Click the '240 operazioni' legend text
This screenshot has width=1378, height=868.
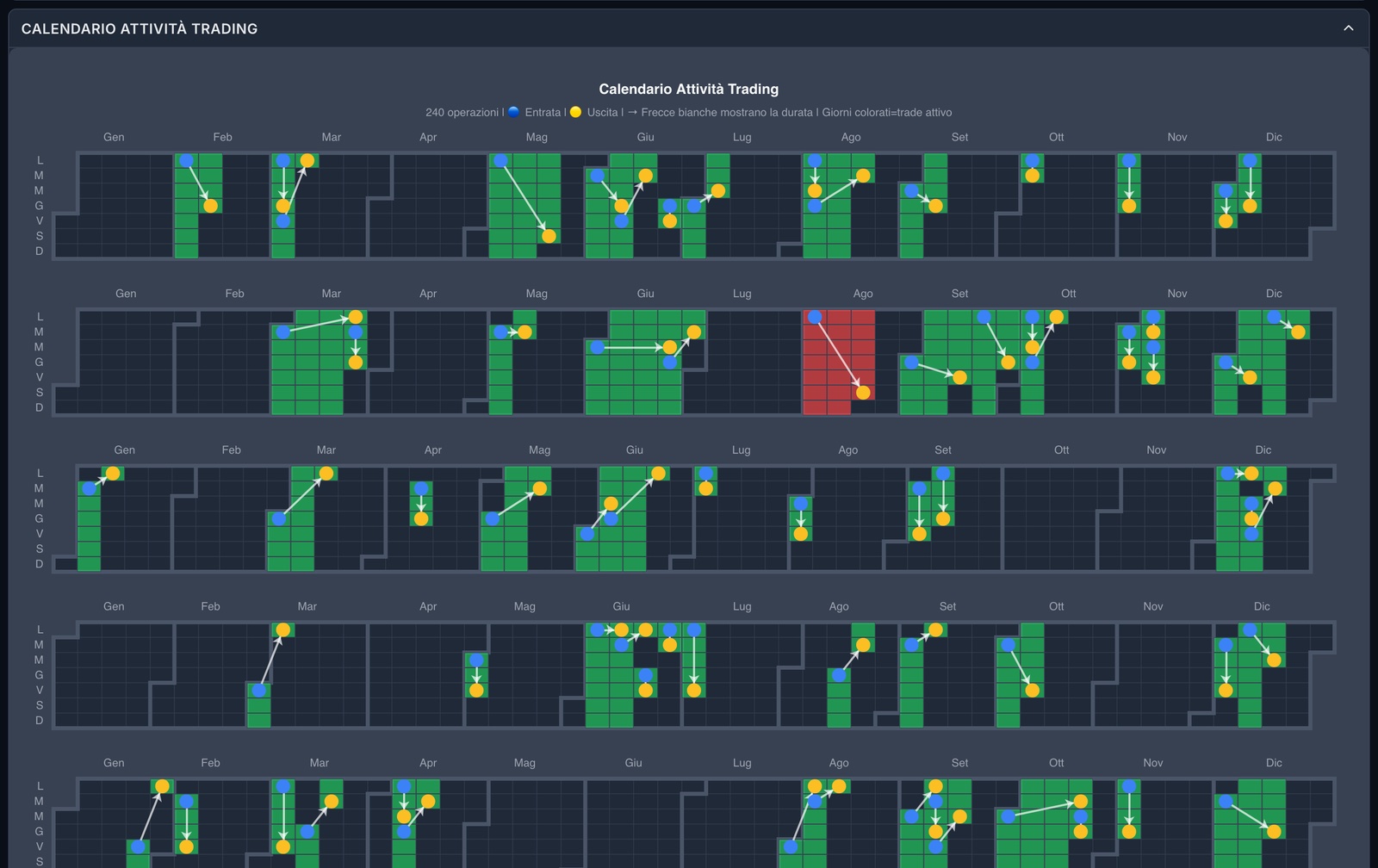462,112
